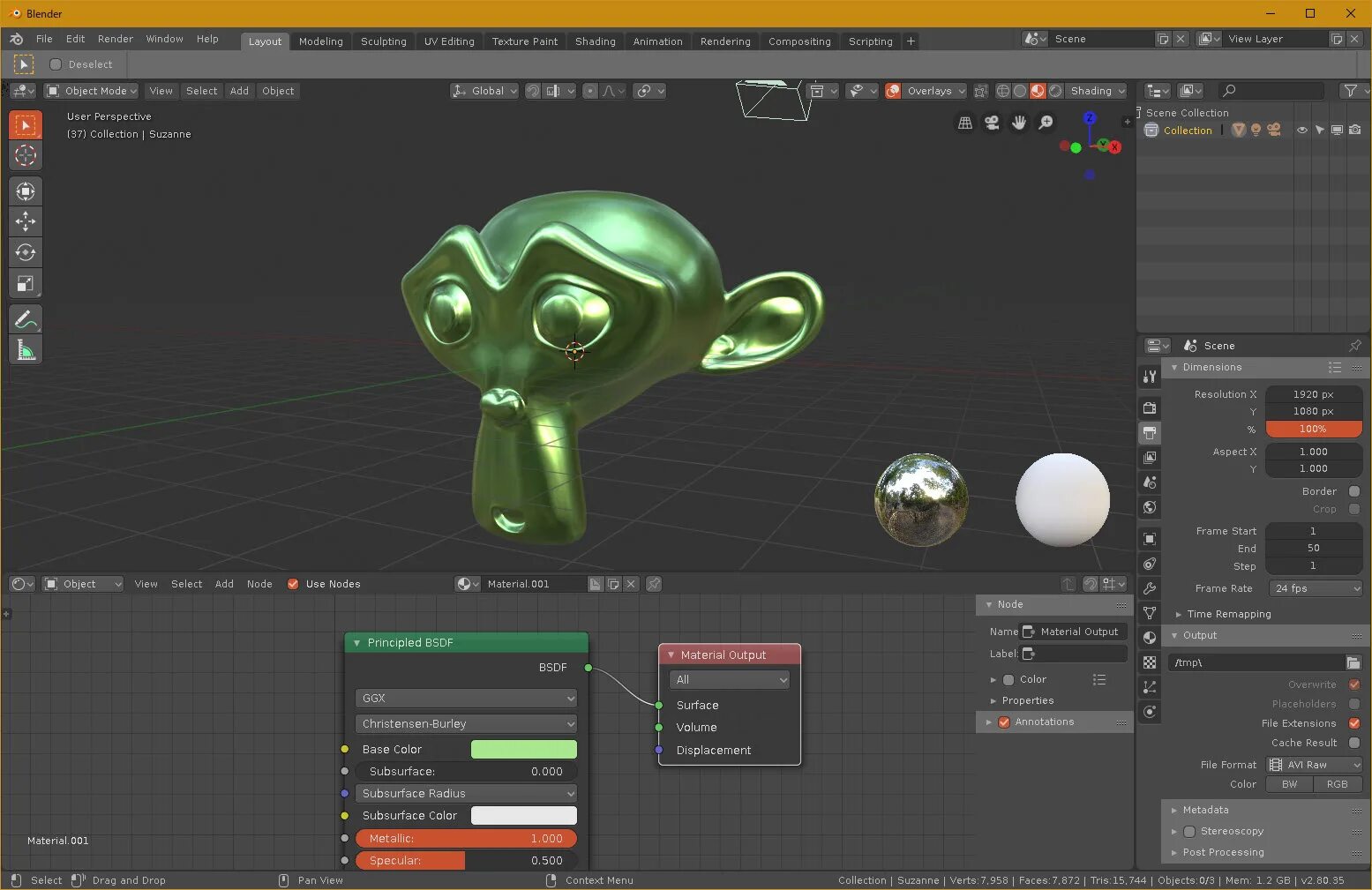Click the hand pan-view icon
The height and width of the screenshot is (890, 1372).
point(1019,123)
